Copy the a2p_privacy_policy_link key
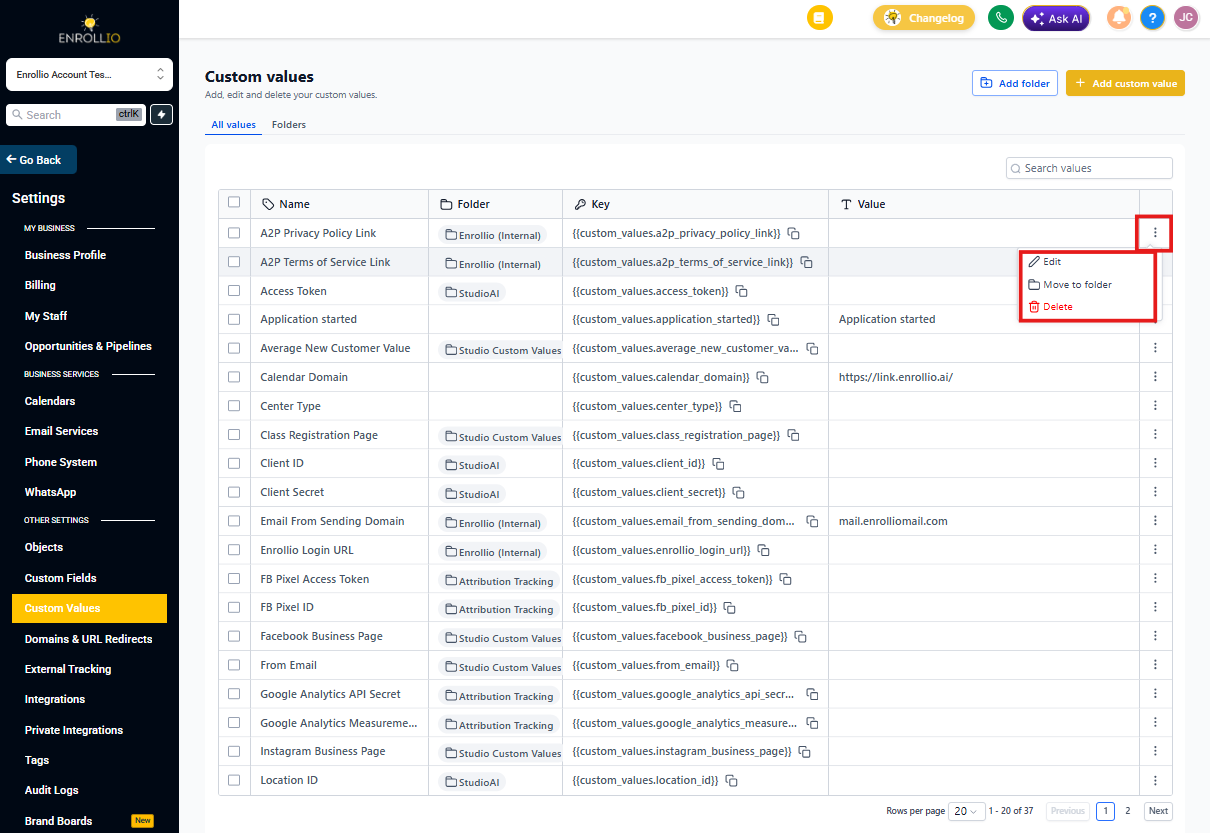 (793, 233)
